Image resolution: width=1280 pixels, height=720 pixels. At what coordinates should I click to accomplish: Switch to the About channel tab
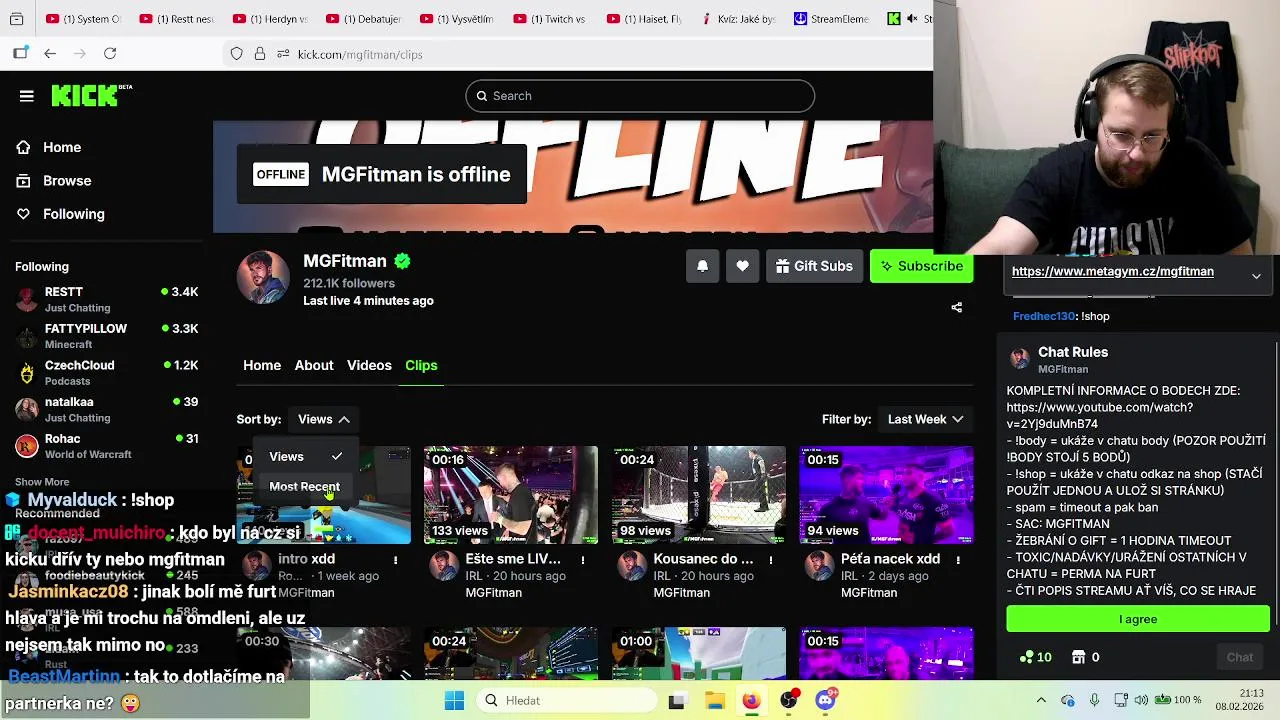(314, 366)
